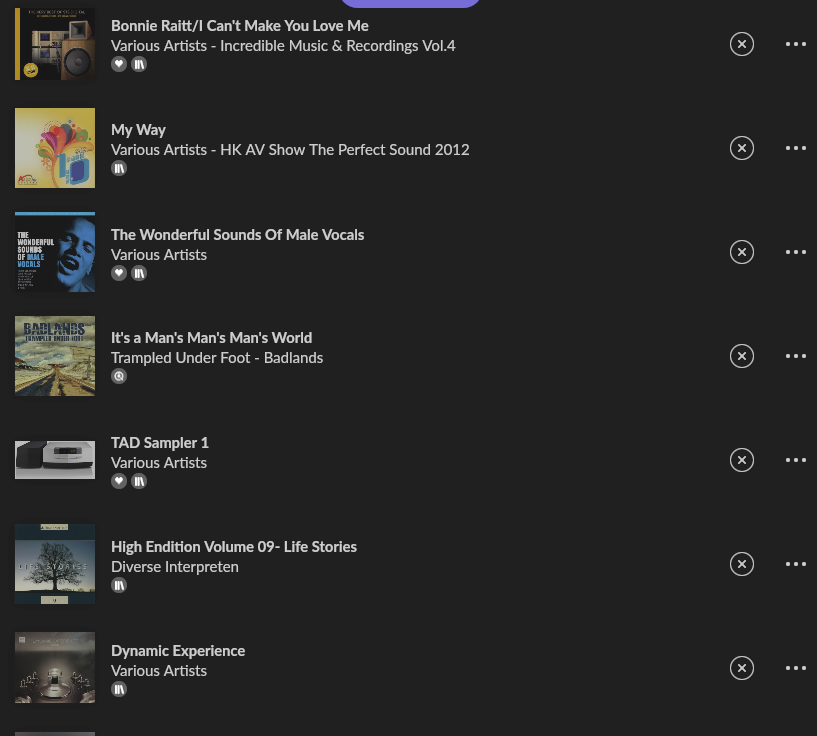This screenshot has width=817, height=736.
Task: Click library icon under Wonderful Sounds Of Male Vocals
Action: [x=139, y=273]
